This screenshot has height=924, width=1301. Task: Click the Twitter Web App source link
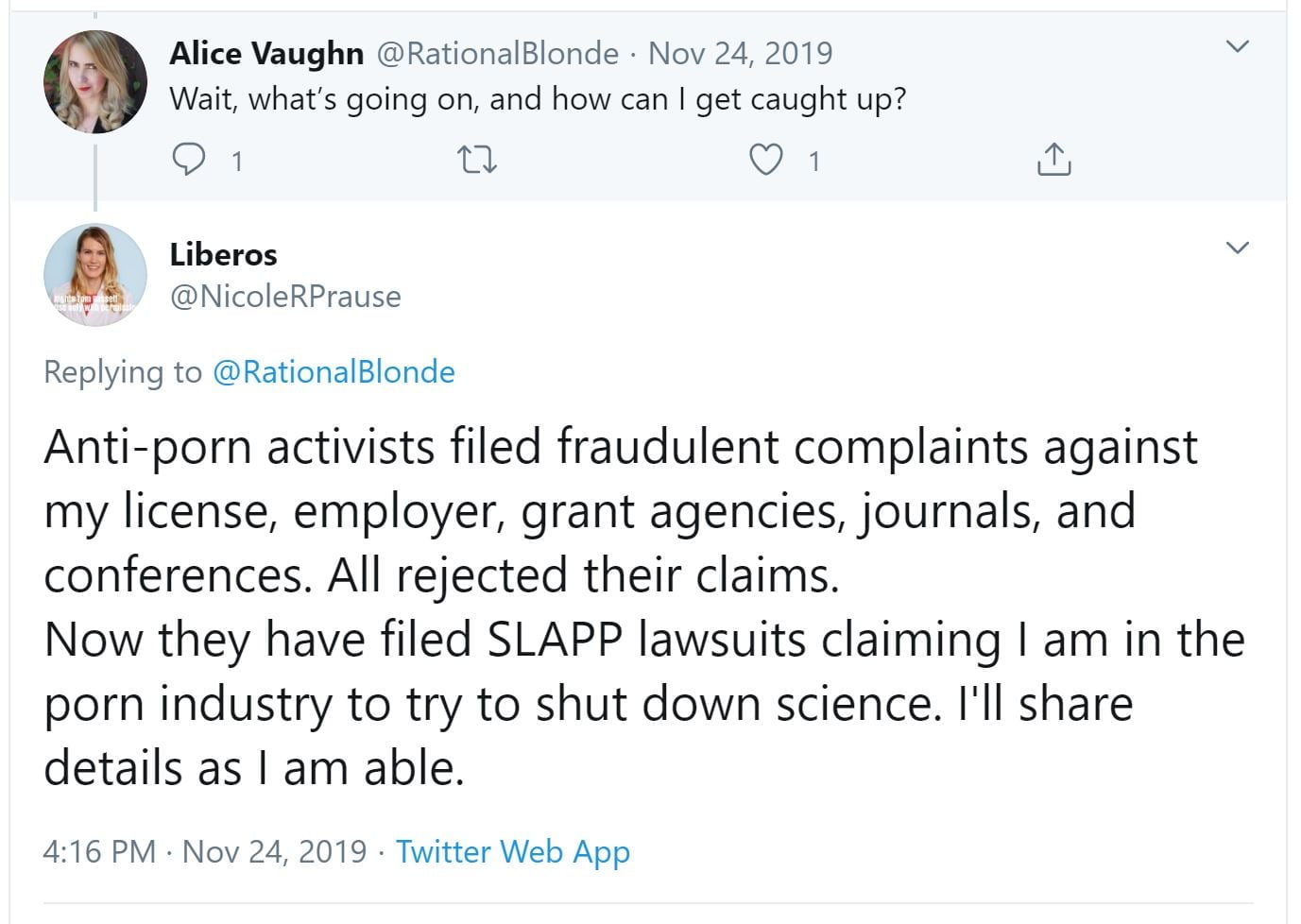pos(512,851)
